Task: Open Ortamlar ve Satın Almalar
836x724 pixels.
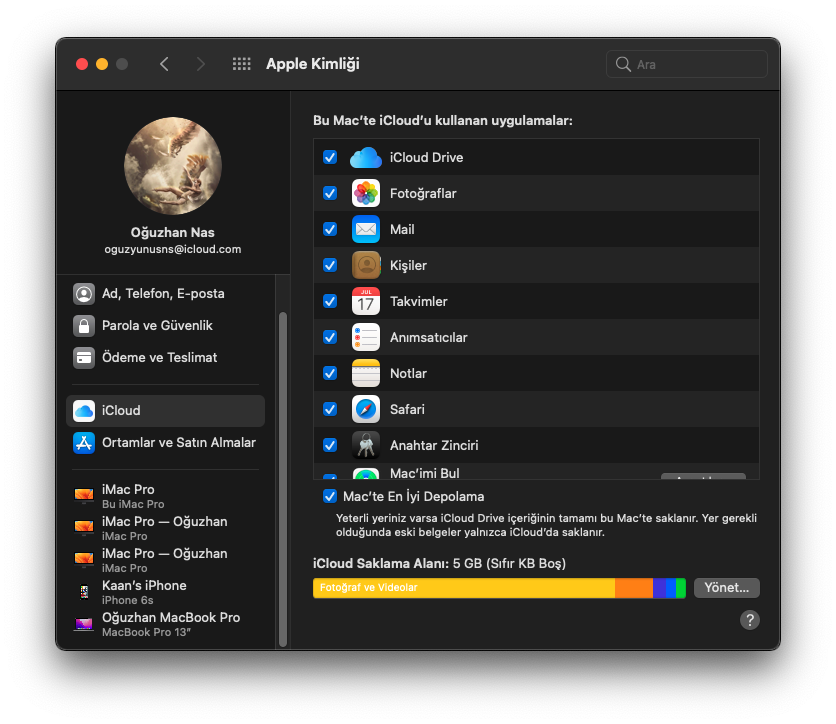Action: 165,443
